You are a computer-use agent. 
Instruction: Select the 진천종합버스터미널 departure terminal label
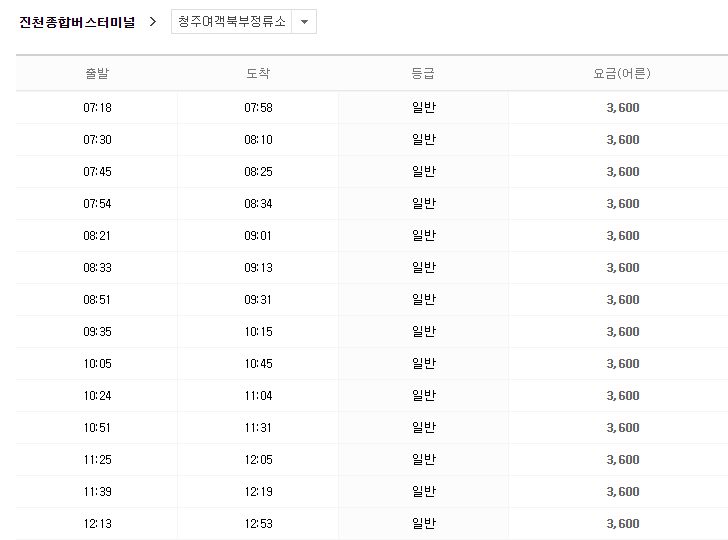77,22
